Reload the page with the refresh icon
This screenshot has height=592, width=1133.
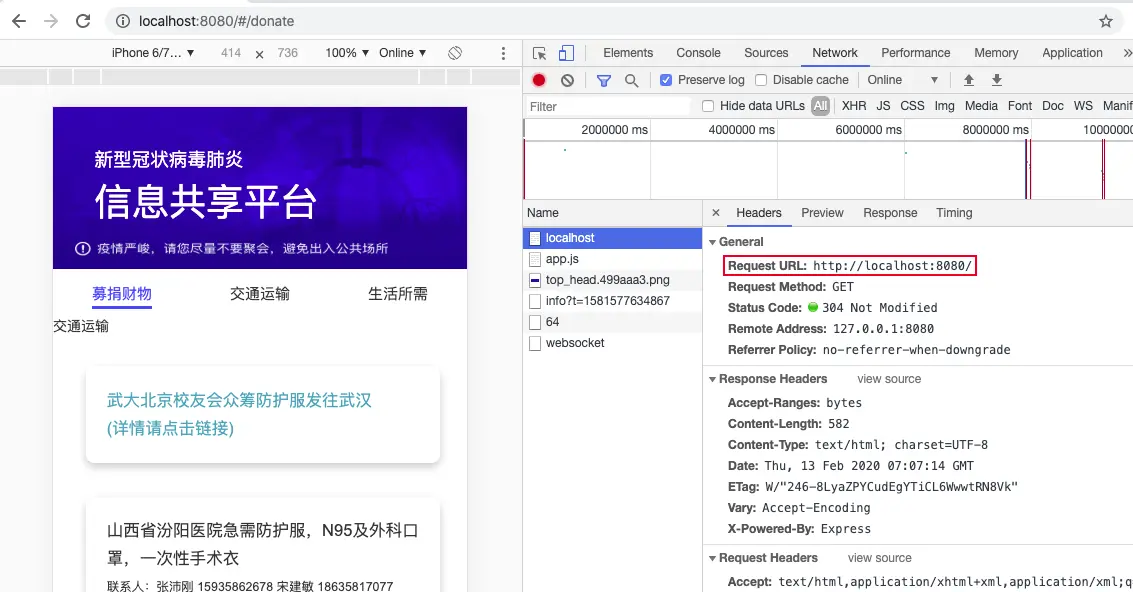pyautogui.click(x=83, y=21)
